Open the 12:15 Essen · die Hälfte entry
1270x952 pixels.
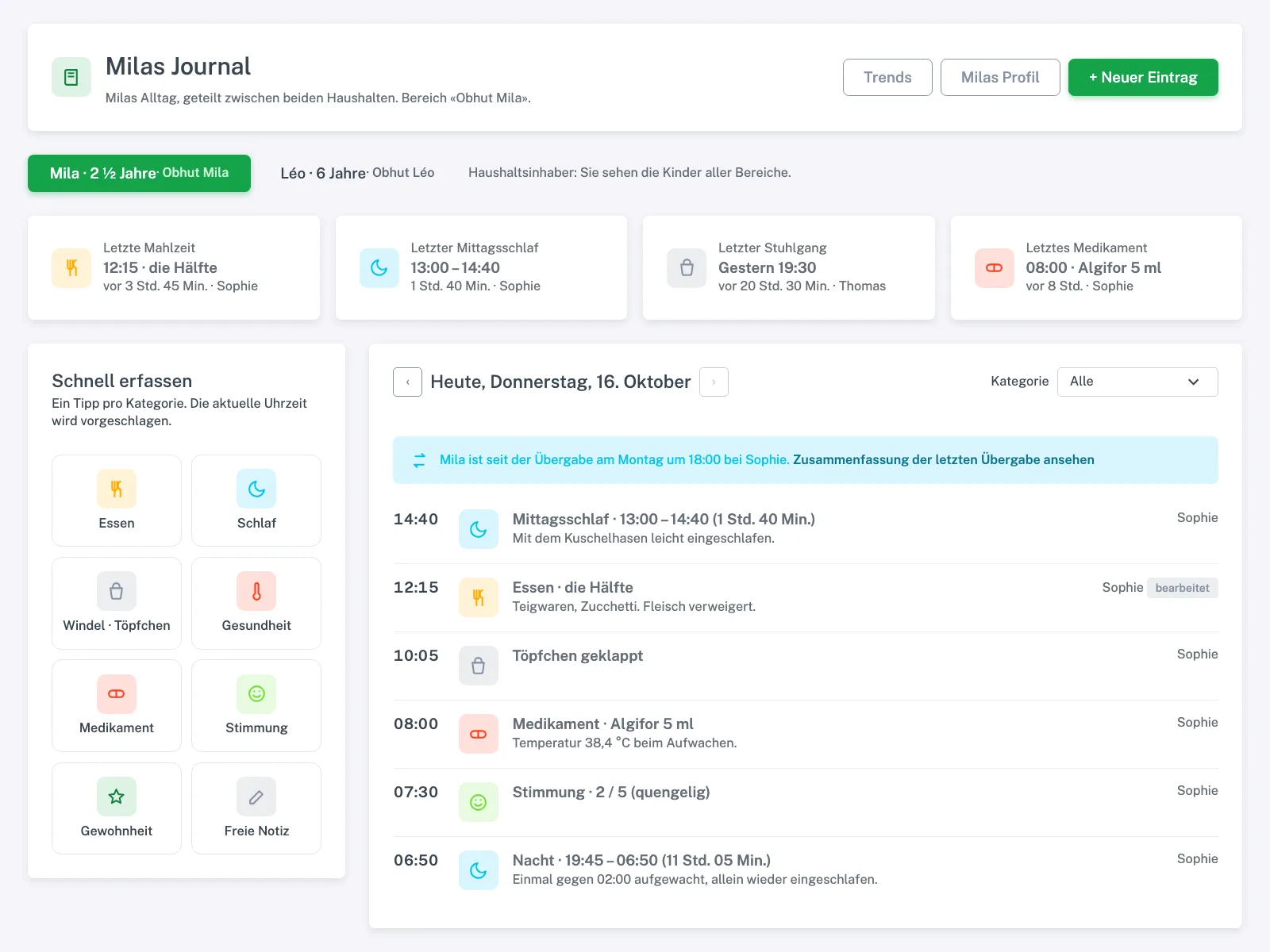point(806,597)
